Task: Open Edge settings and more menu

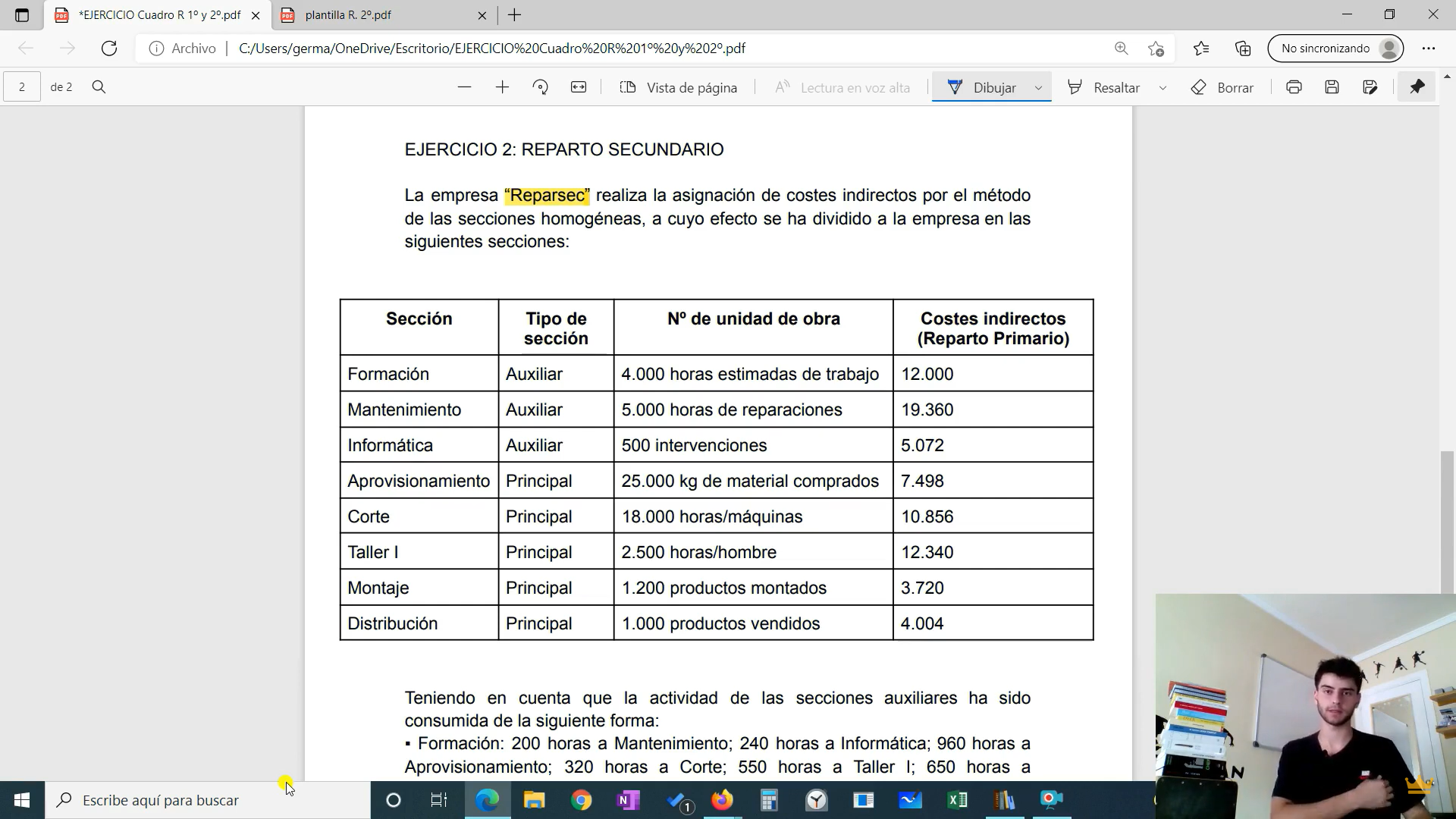Action: point(1429,49)
